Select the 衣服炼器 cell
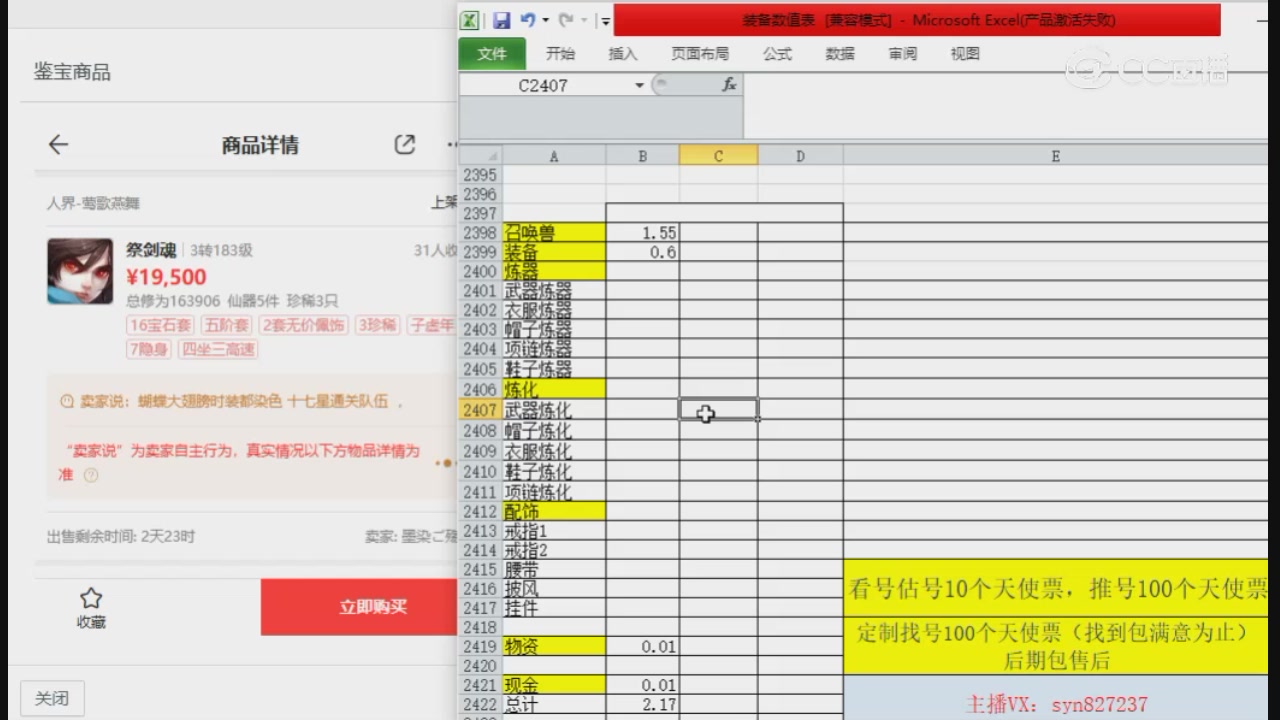Screen dimensions: 1280x720 coord(554,310)
